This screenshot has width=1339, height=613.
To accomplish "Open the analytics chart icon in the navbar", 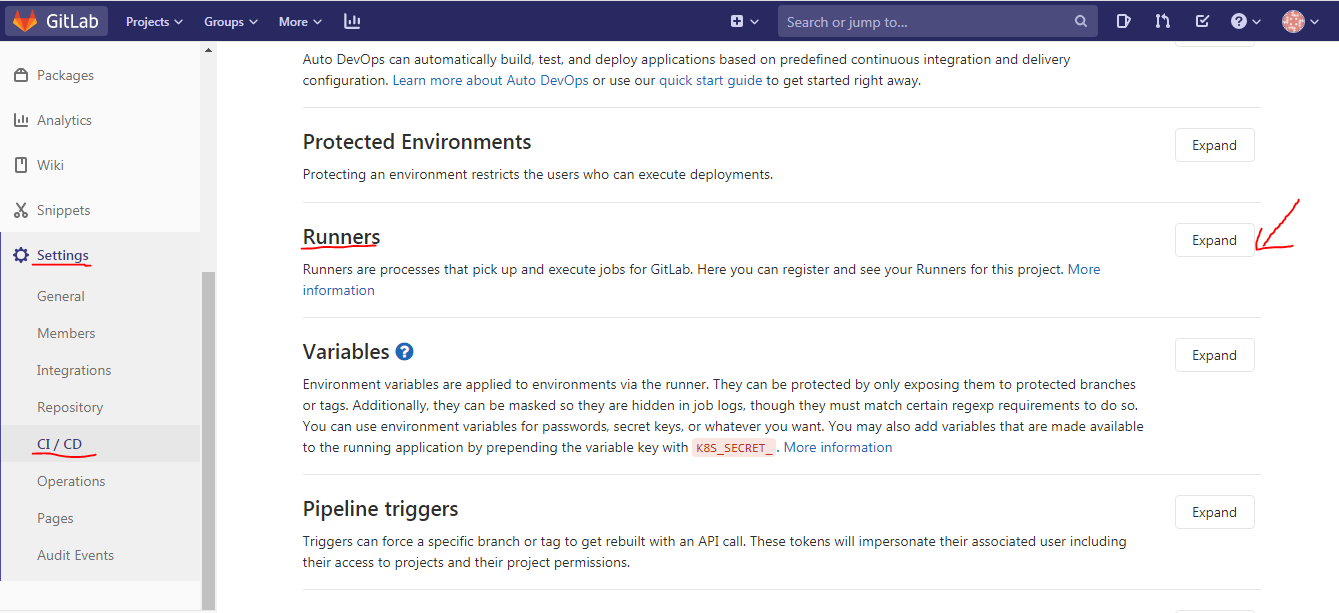I will pos(350,20).
